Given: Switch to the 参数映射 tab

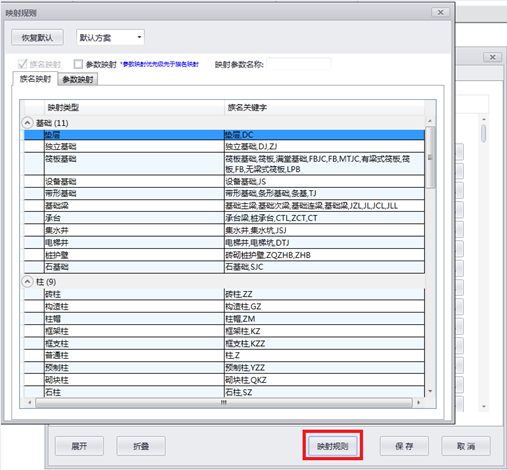Looking at the screenshot, I should (78, 80).
